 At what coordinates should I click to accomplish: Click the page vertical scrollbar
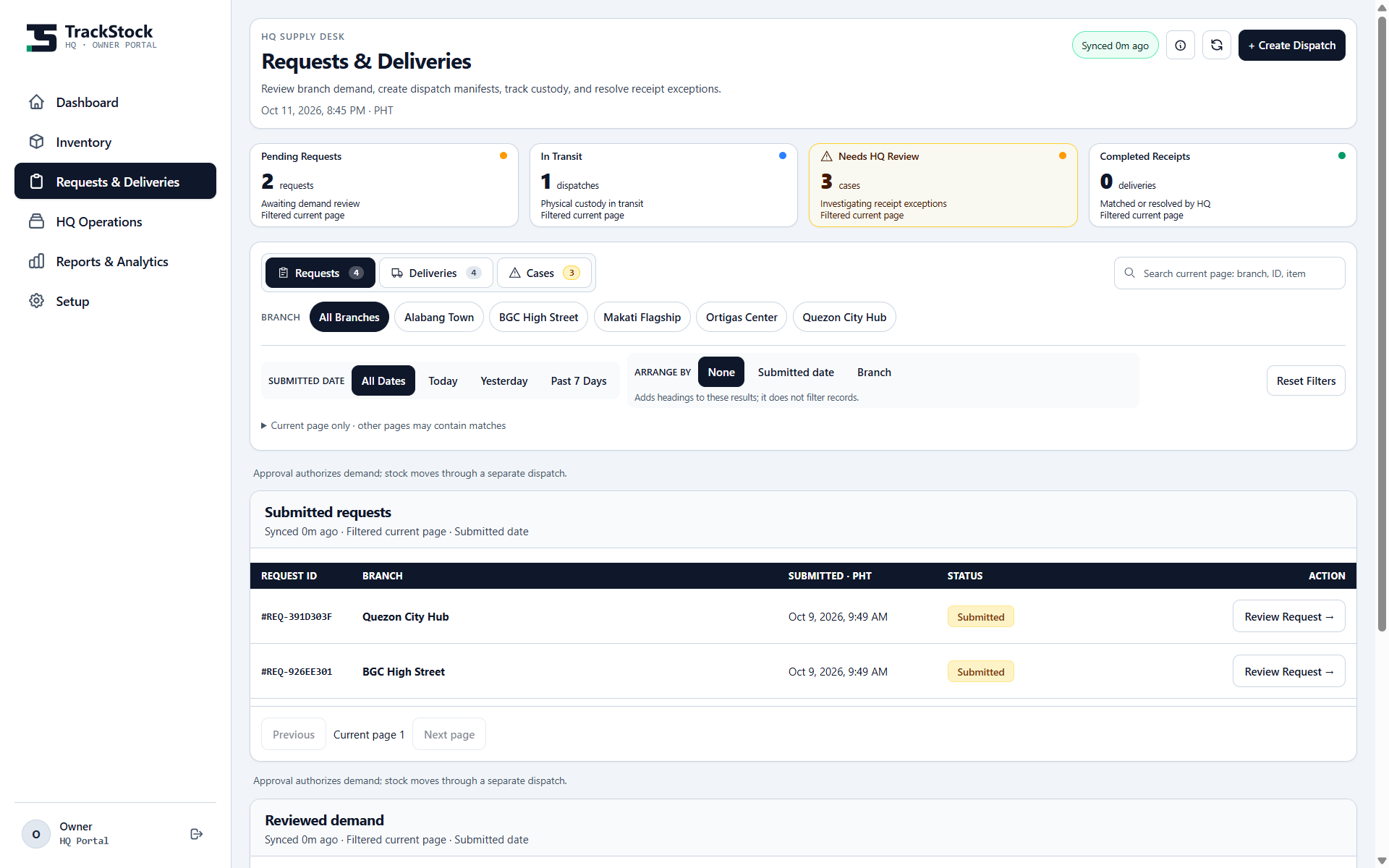(x=1382, y=323)
